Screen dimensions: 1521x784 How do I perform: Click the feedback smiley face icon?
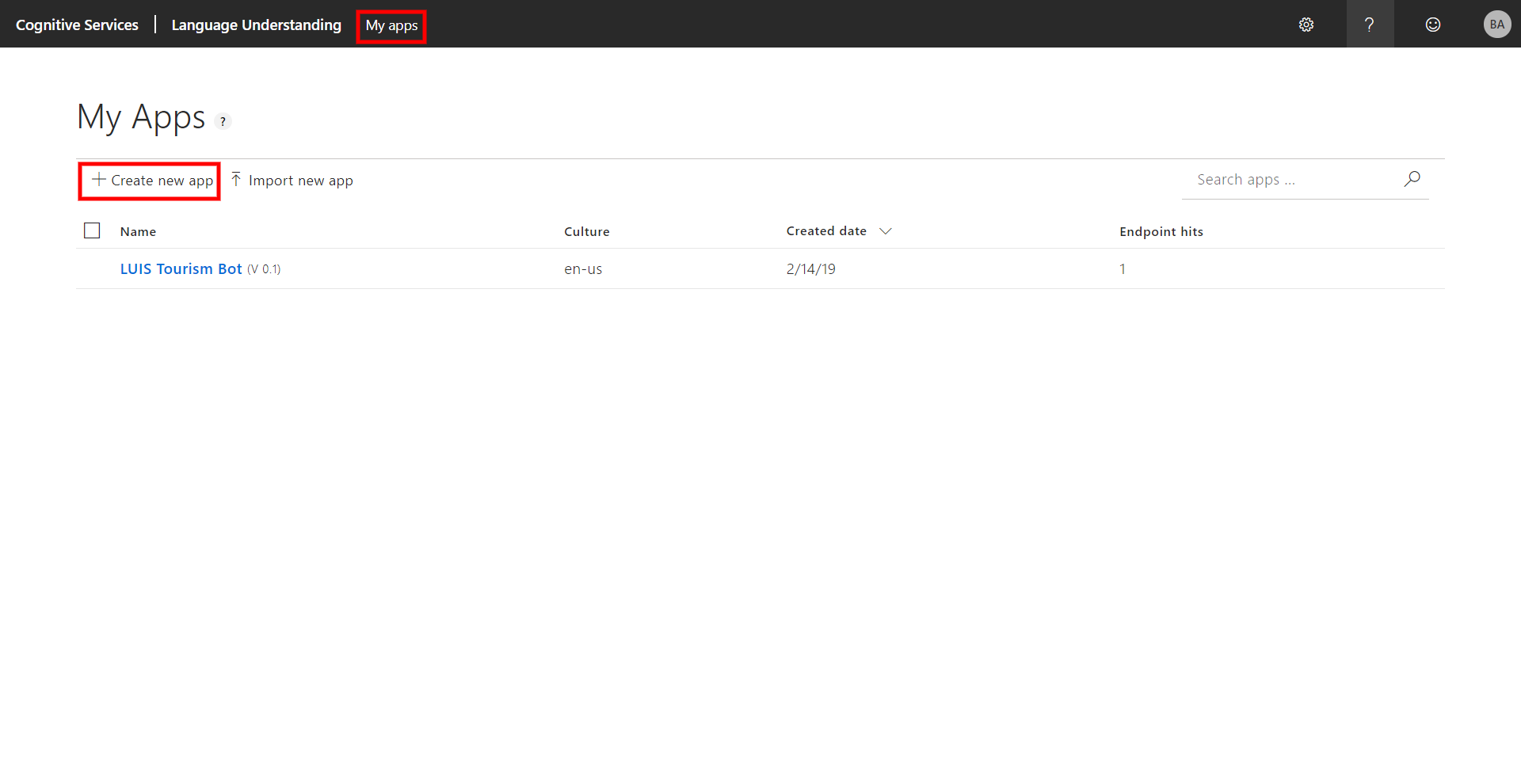(x=1433, y=25)
